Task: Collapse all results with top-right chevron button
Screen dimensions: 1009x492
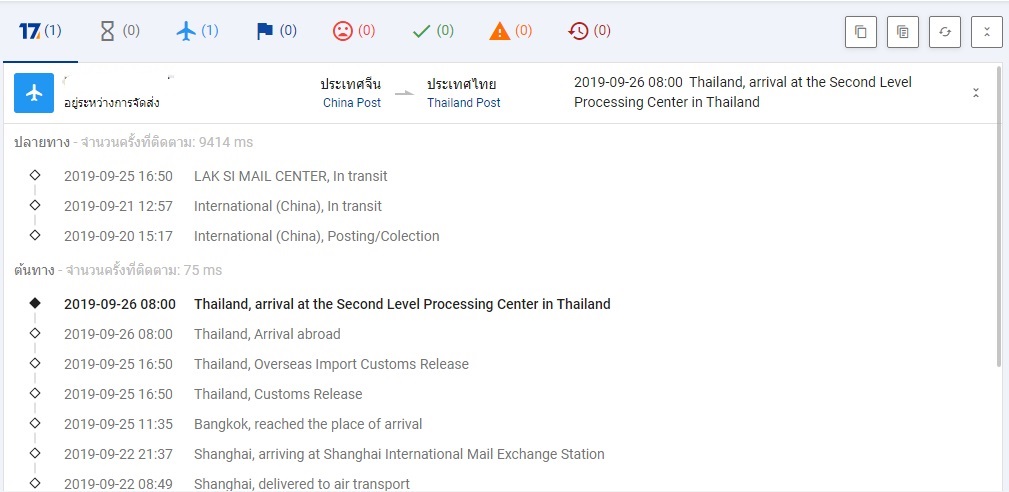Action: pos(986,32)
